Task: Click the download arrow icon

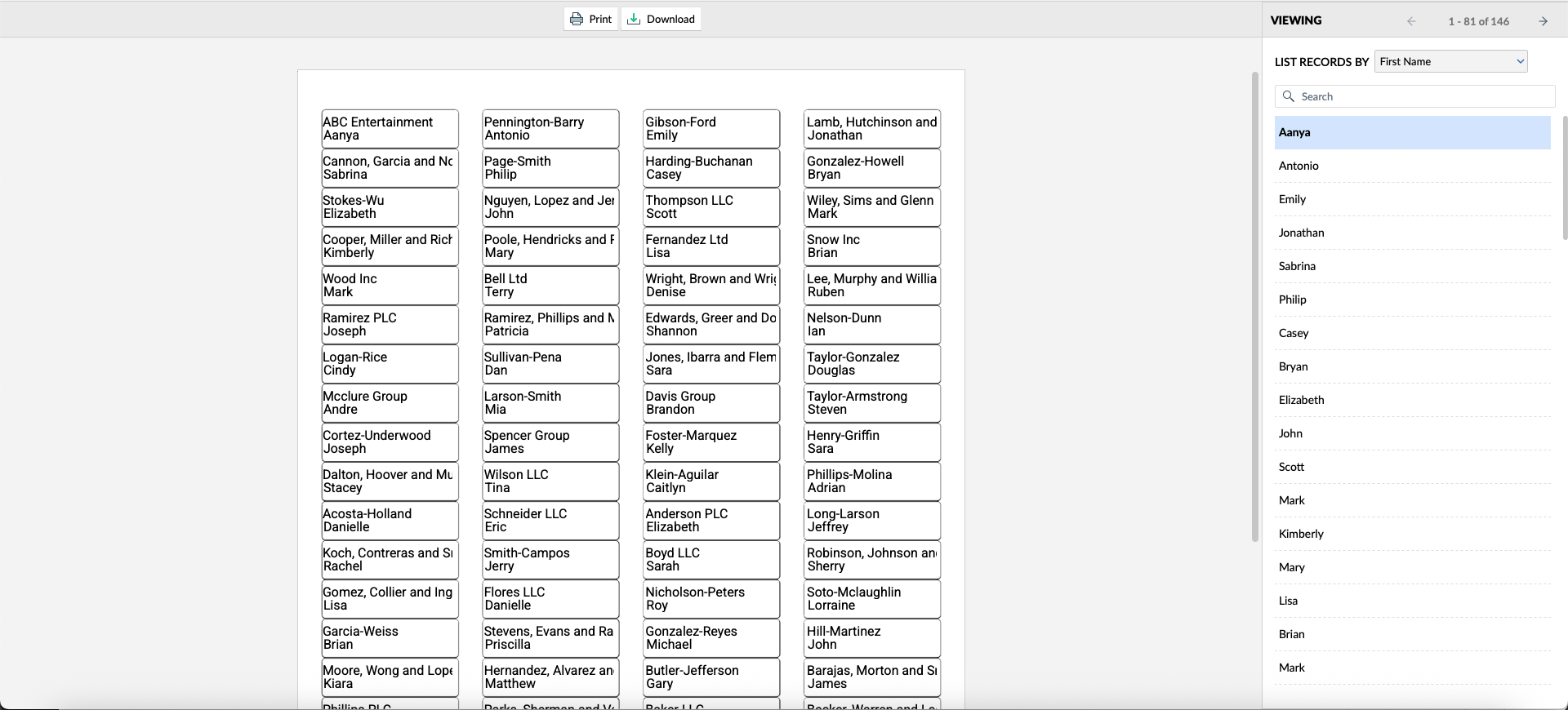Action: (x=634, y=19)
